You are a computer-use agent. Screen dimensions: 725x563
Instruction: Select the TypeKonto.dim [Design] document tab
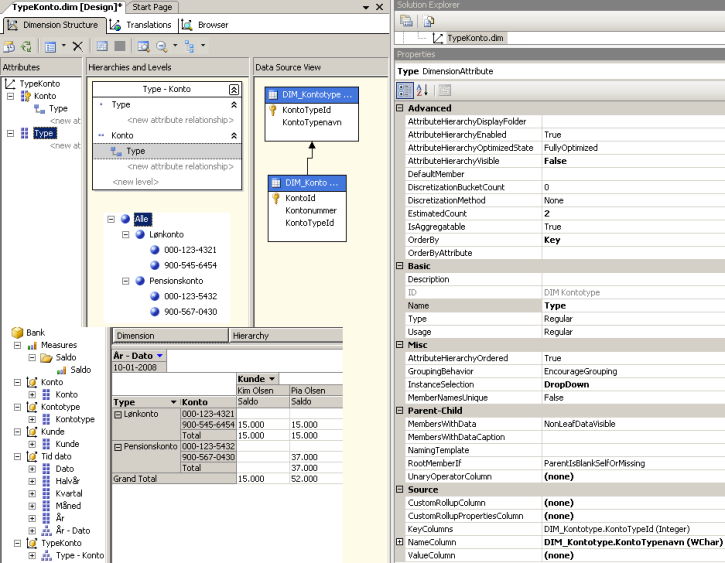[65, 7]
